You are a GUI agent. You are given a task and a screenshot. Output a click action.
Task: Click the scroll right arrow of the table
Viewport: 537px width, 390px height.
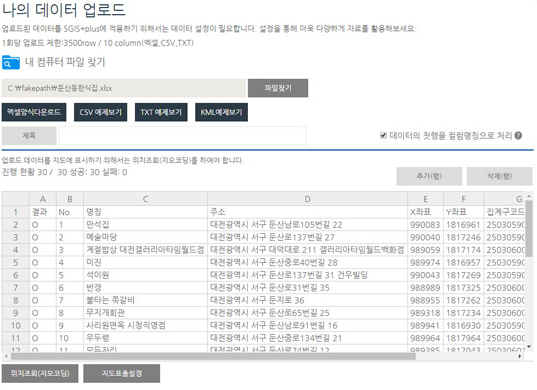pyautogui.click(x=520, y=356)
